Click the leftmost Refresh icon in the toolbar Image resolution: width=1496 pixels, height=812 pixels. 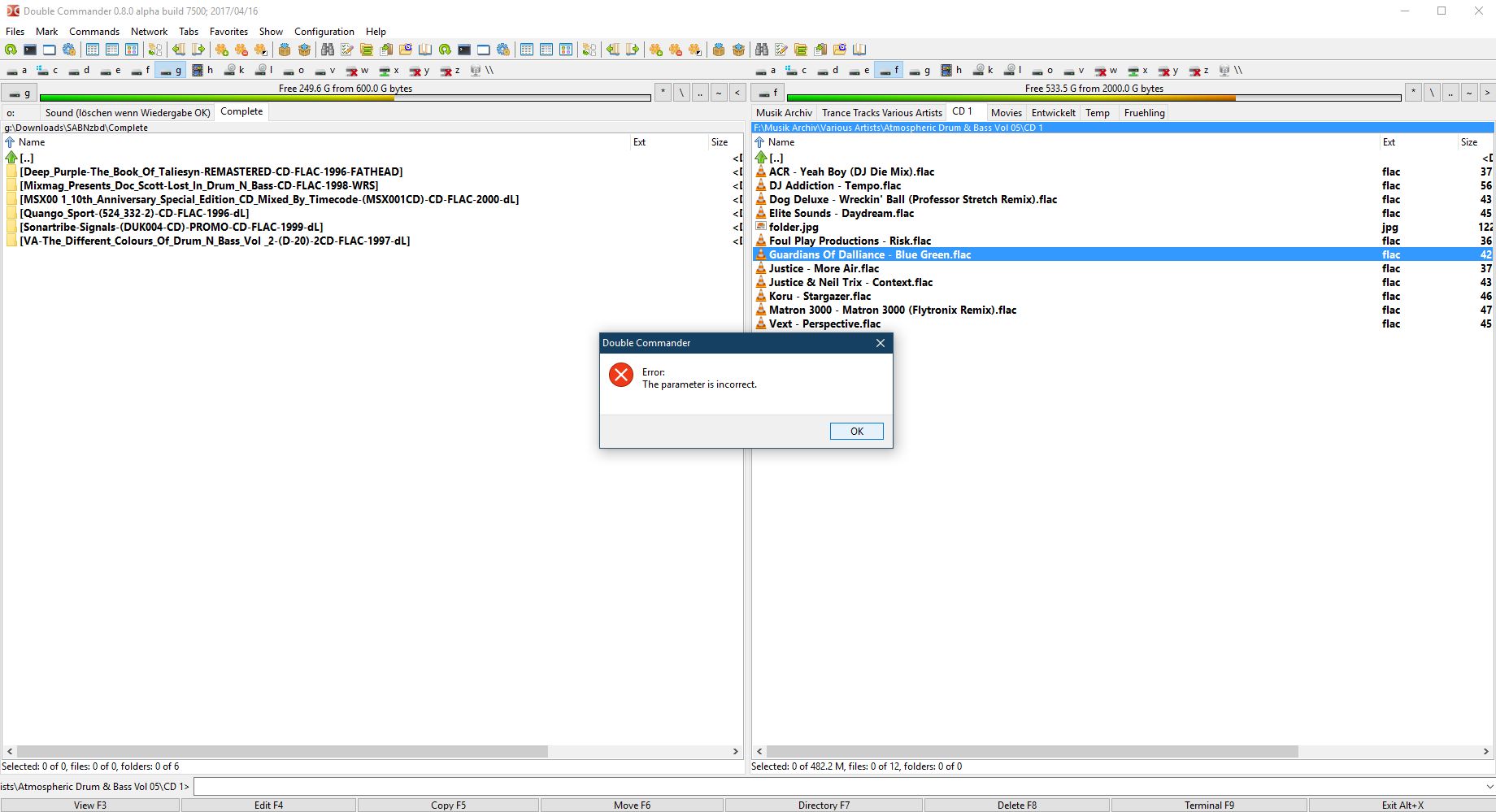pyautogui.click(x=11, y=50)
